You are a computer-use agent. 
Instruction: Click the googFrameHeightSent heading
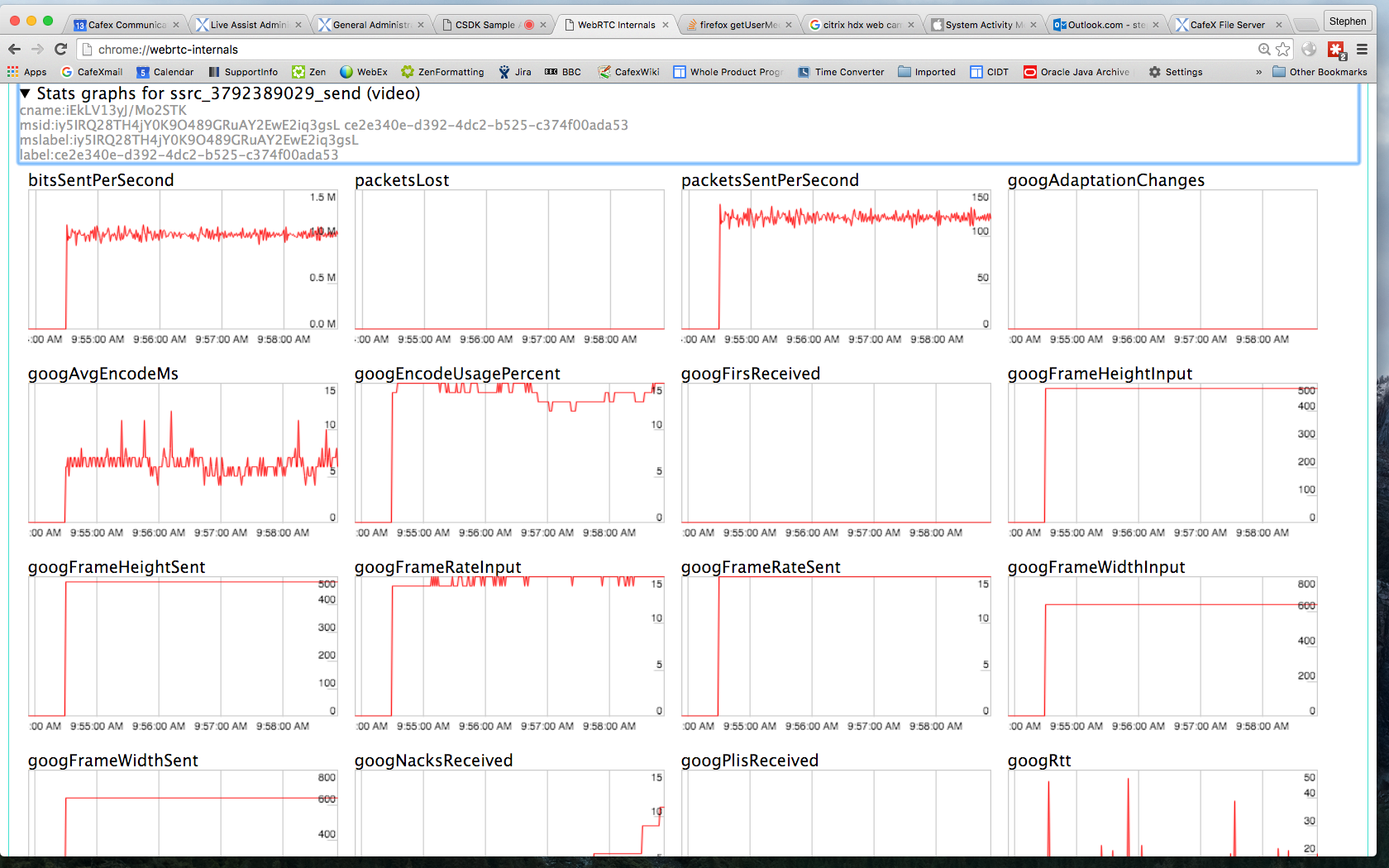(117, 567)
